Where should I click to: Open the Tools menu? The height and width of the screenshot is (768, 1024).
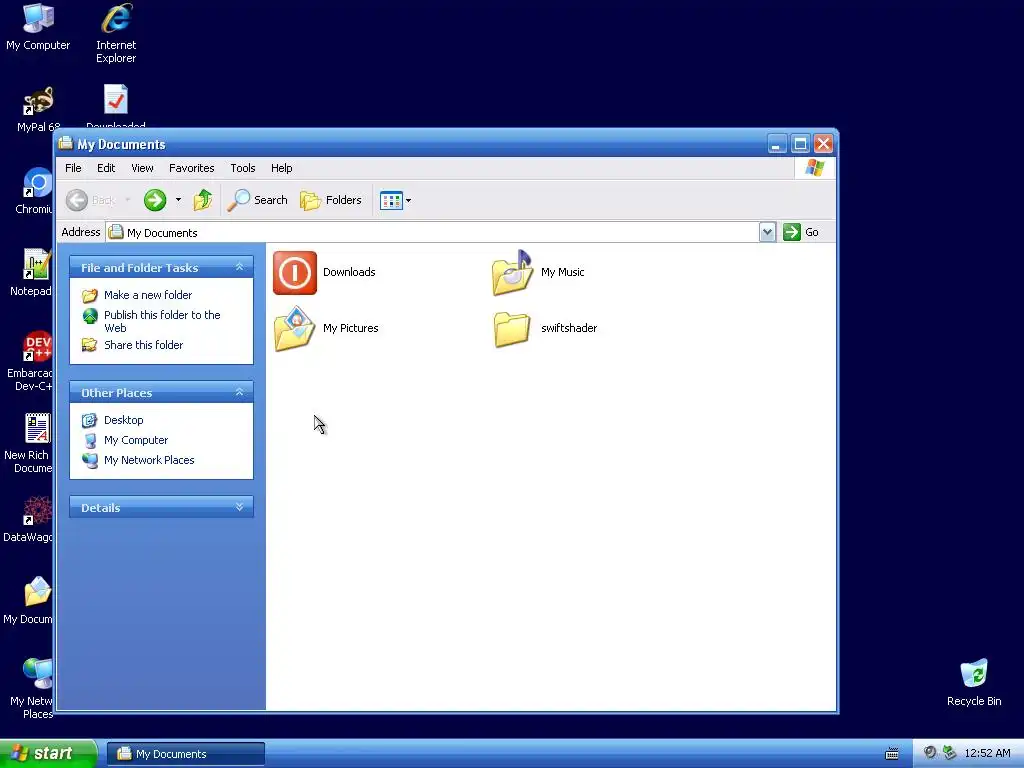click(242, 168)
